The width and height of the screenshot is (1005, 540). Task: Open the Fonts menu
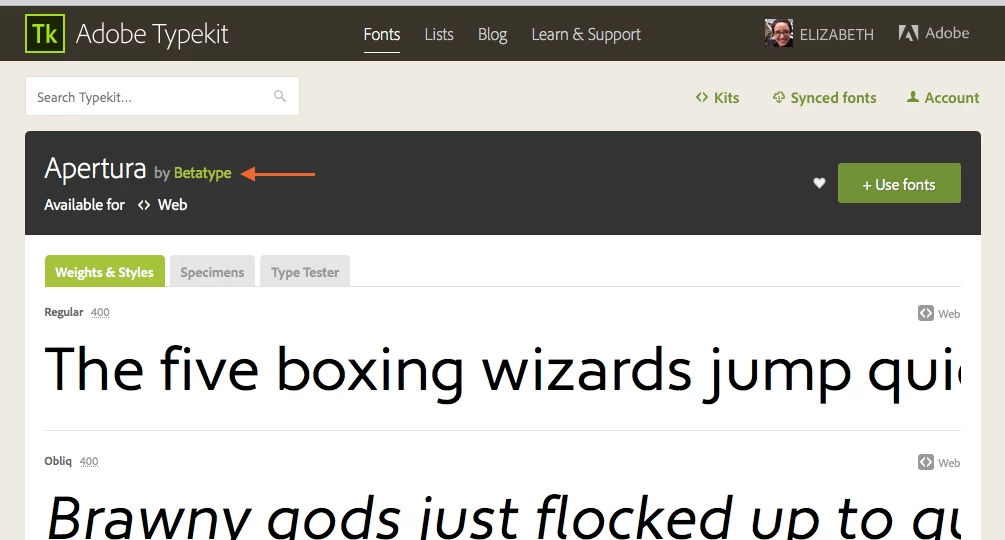click(382, 34)
